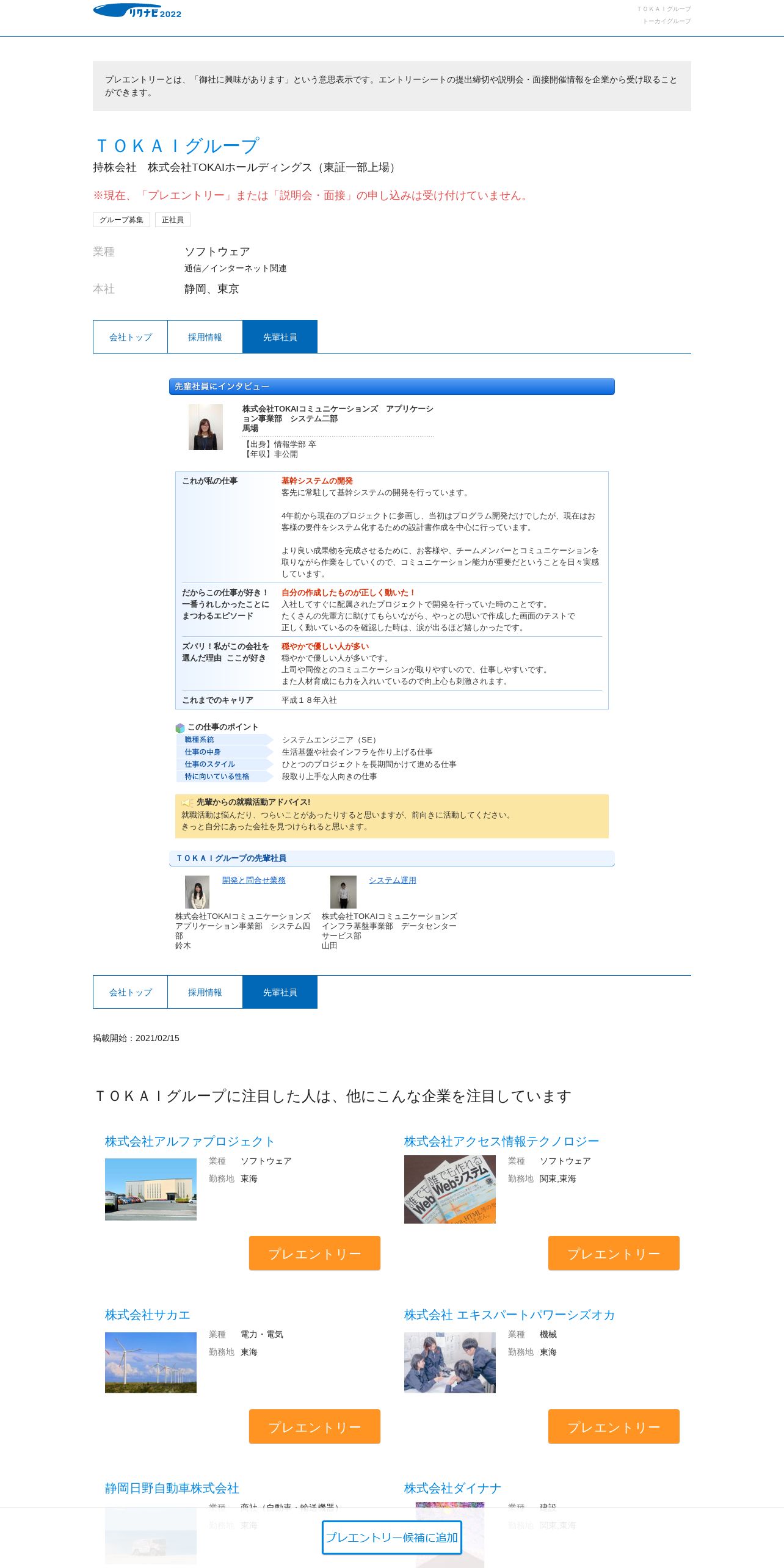
Task: Click 穏やかで優しい人が多い heading
Action: pos(325,647)
